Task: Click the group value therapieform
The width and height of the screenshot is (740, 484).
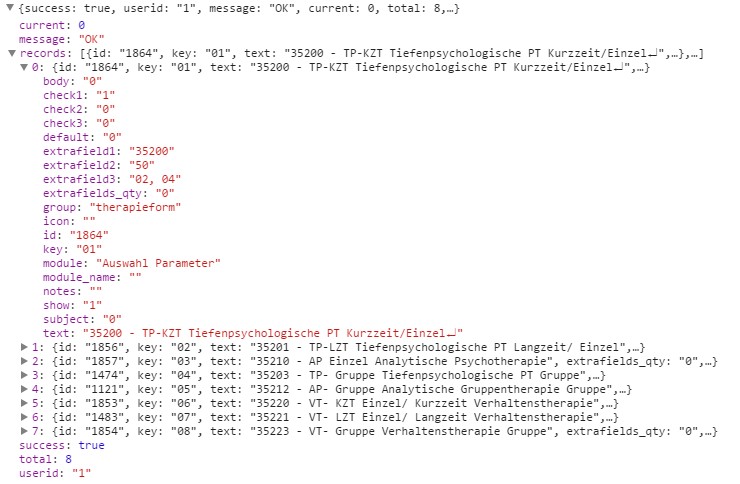Action: (135, 207)
